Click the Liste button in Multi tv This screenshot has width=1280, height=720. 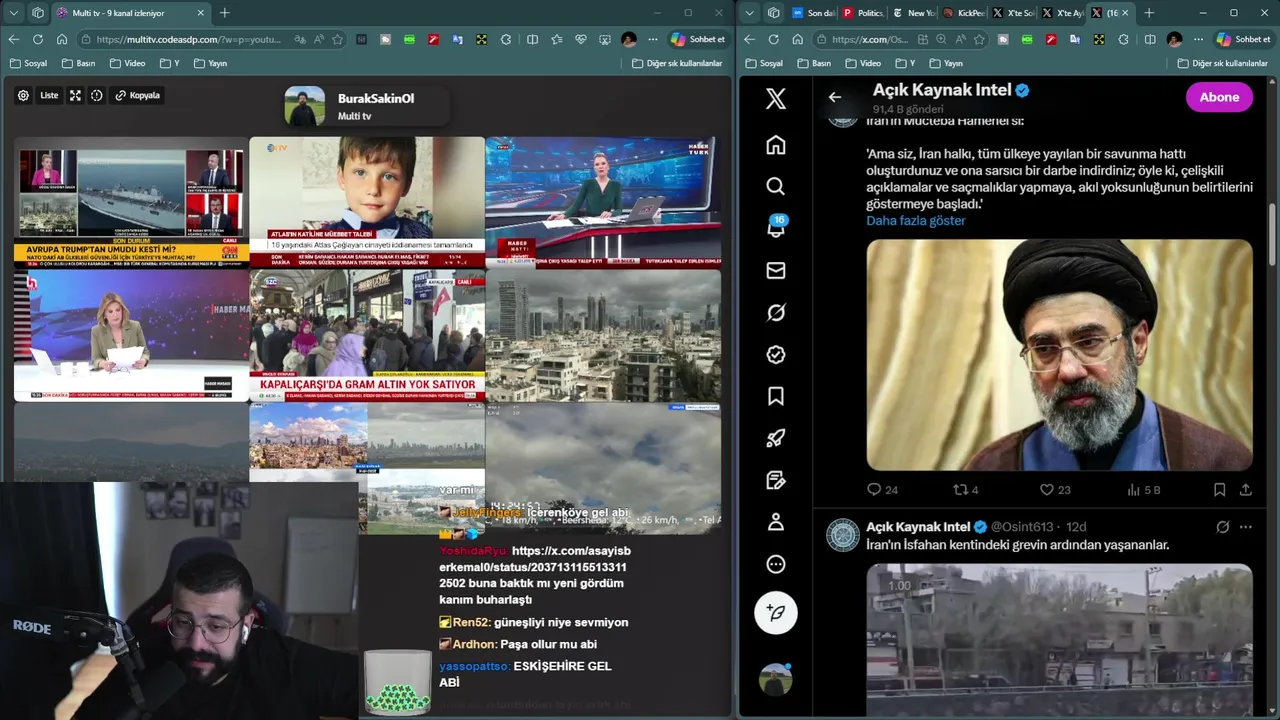click(x=49, y=96)
